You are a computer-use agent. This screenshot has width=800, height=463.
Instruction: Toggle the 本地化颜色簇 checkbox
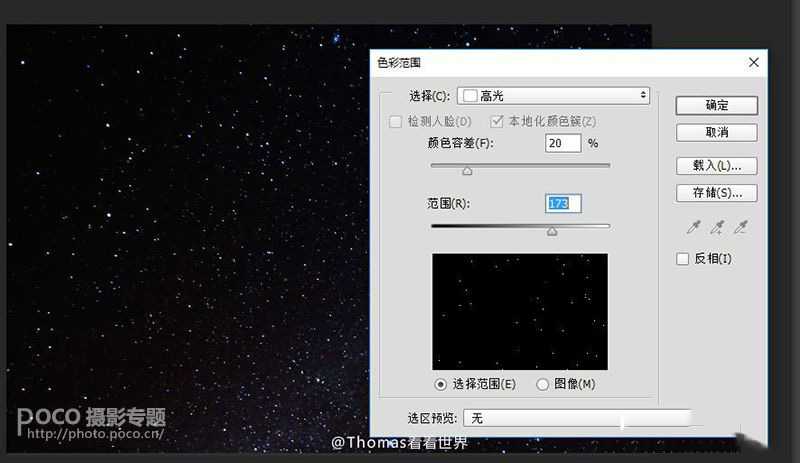point(497,121)
